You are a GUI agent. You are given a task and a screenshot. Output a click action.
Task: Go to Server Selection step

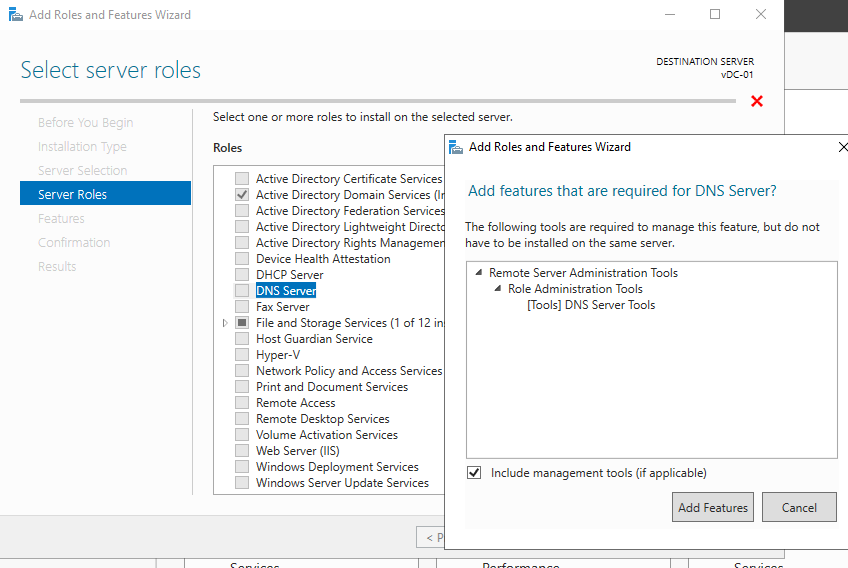click(x=83, y=170)
